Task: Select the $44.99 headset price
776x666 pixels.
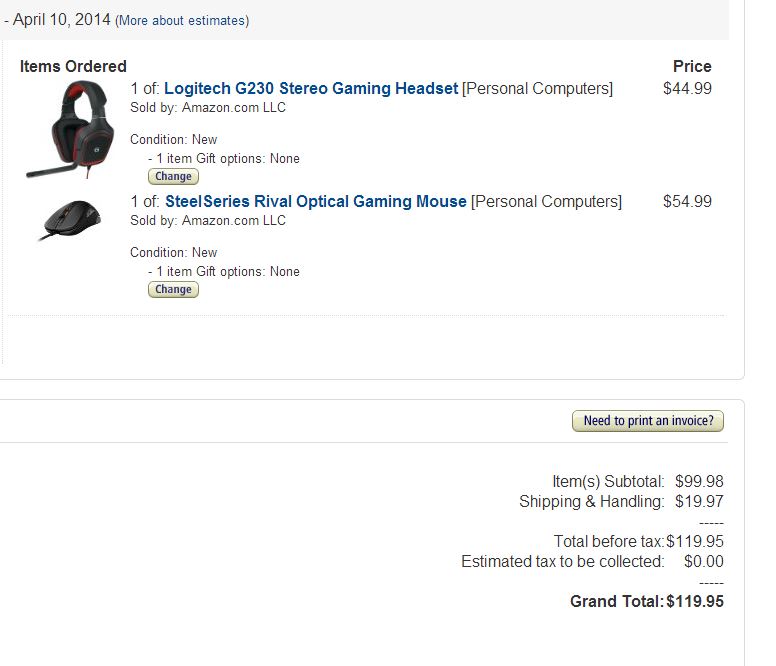Action: [x=687, y=89]
